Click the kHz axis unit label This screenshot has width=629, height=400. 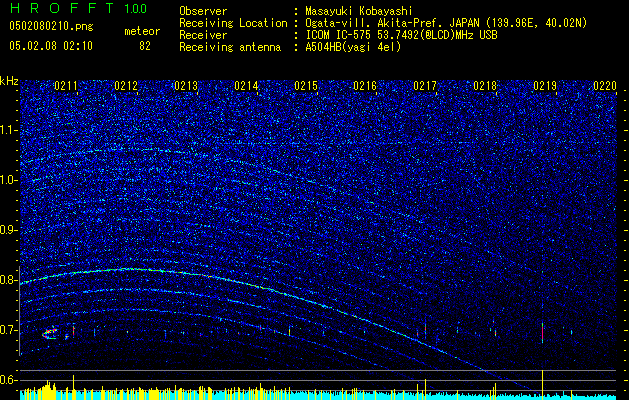pos(9,81)
